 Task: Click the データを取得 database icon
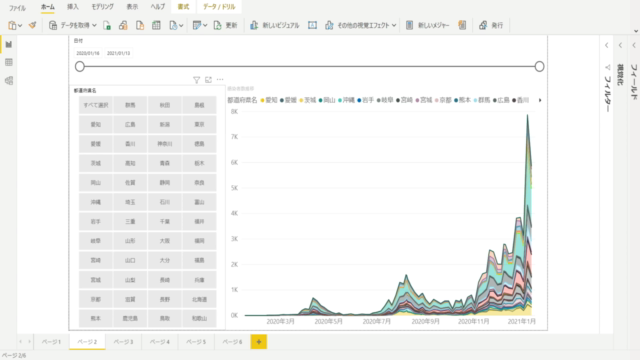click(53, 25)
